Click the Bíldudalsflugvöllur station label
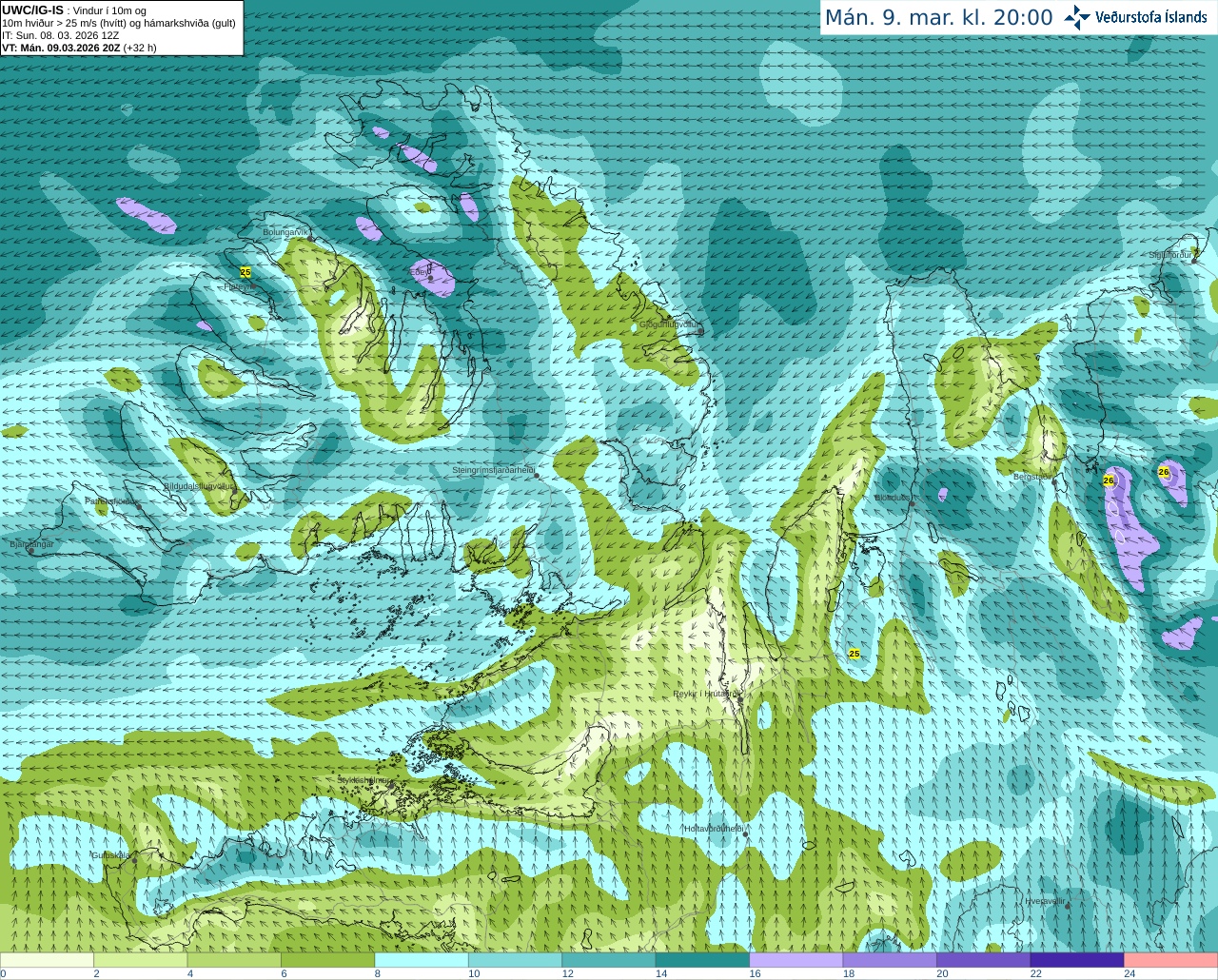 click(199, 486)
